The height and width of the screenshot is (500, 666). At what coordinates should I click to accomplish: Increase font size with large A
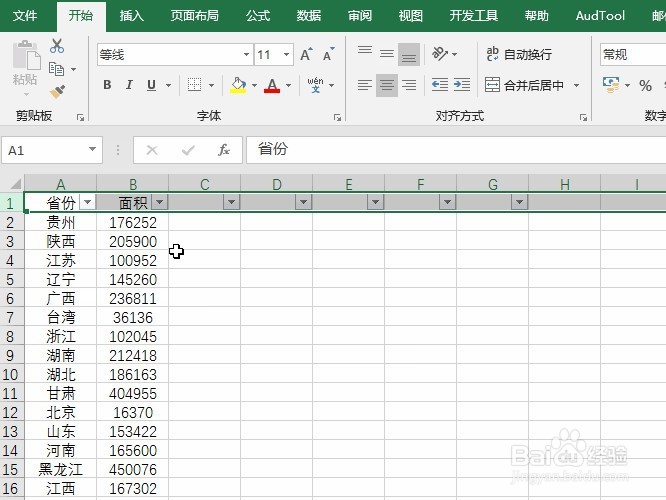point(306,54)
